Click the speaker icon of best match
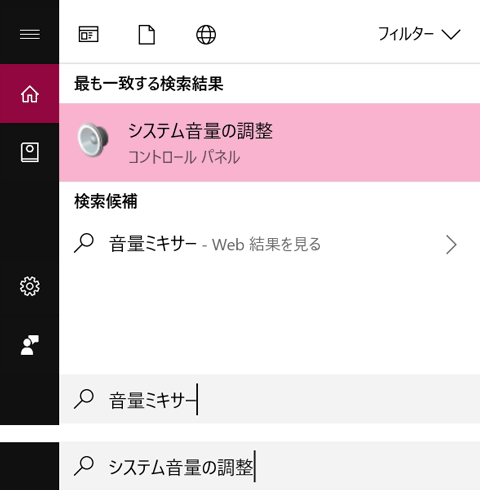Image resolution: width=480 pixels, height=490 pixels. [93, 140]
